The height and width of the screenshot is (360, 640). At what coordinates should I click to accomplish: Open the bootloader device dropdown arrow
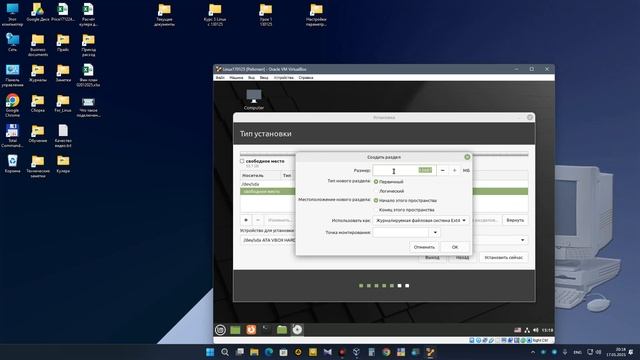pos(522,240)
